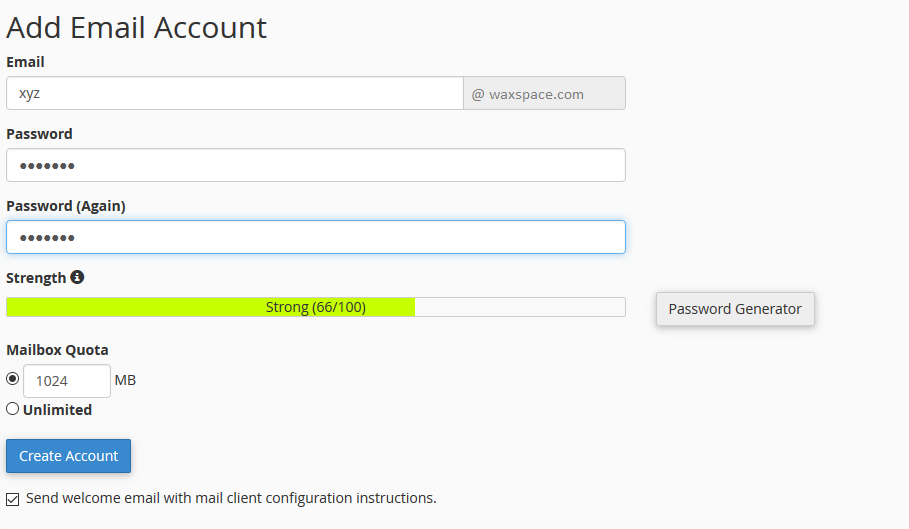Click the Strength info icon
The width and height of the screenshot is (909, 529).
coord(77,277)
